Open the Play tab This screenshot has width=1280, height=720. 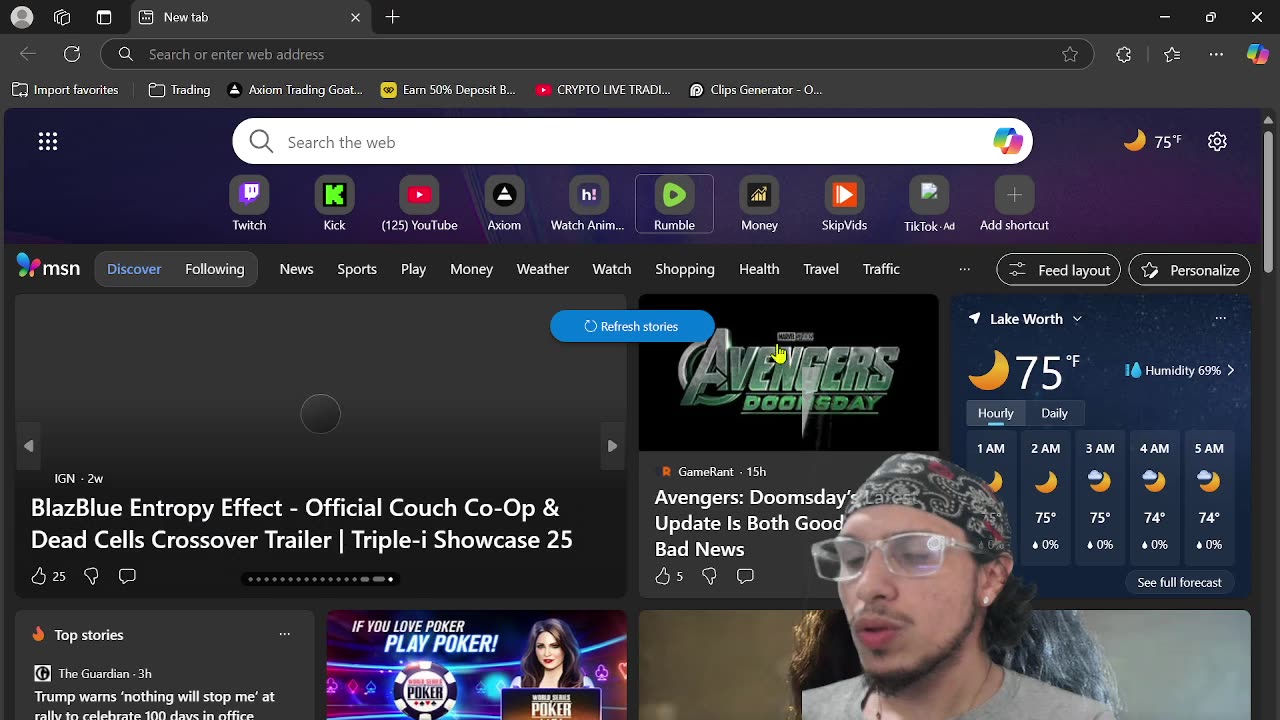pyautogui.click(x=413, y=269)
